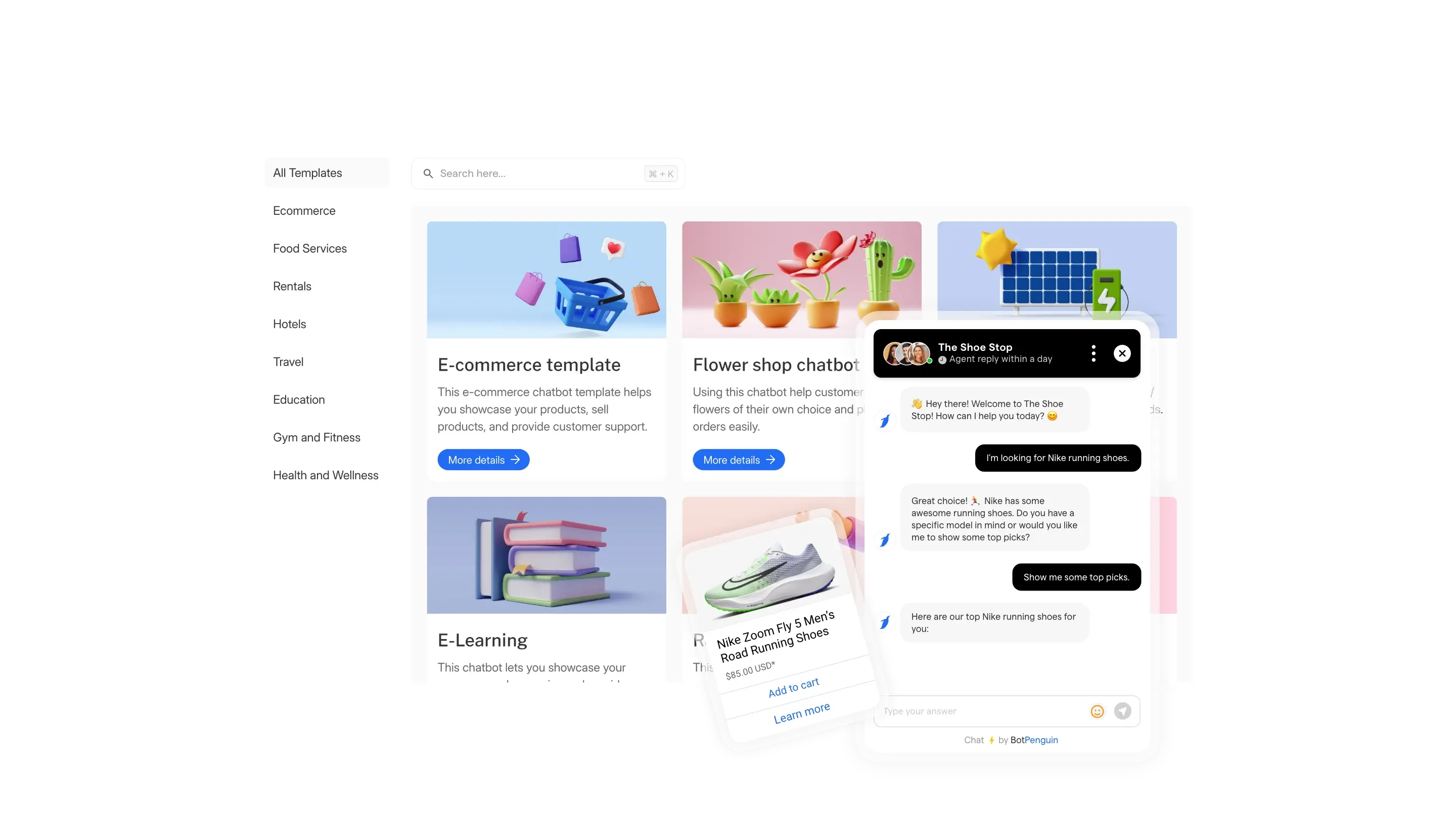Click the emoji icon in chat input

click(x=1098, y=711)
